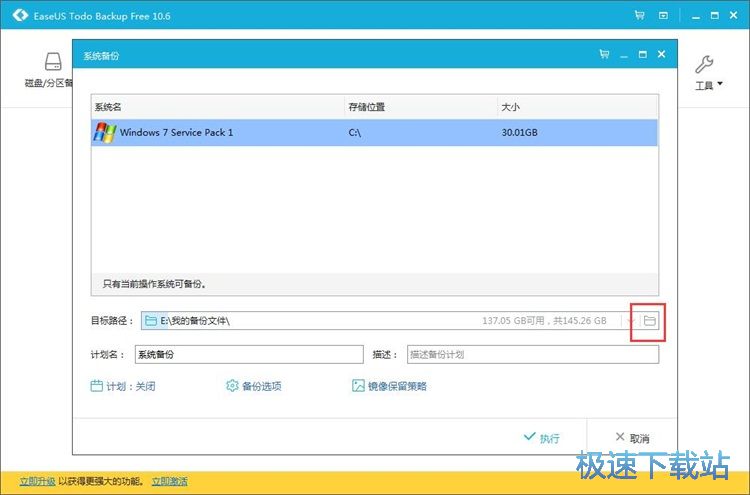Open Backup Options (备份选项) gear
Viewport: 750px width, 495px height.
[254, 386]
